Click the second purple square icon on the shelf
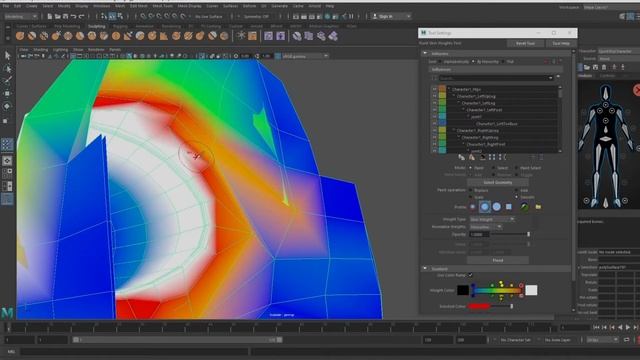640x360 pixels. tap(280, 36)
